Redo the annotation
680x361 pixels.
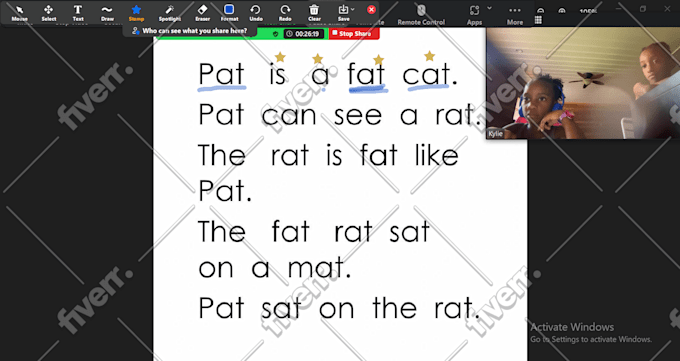coord(285,13)
